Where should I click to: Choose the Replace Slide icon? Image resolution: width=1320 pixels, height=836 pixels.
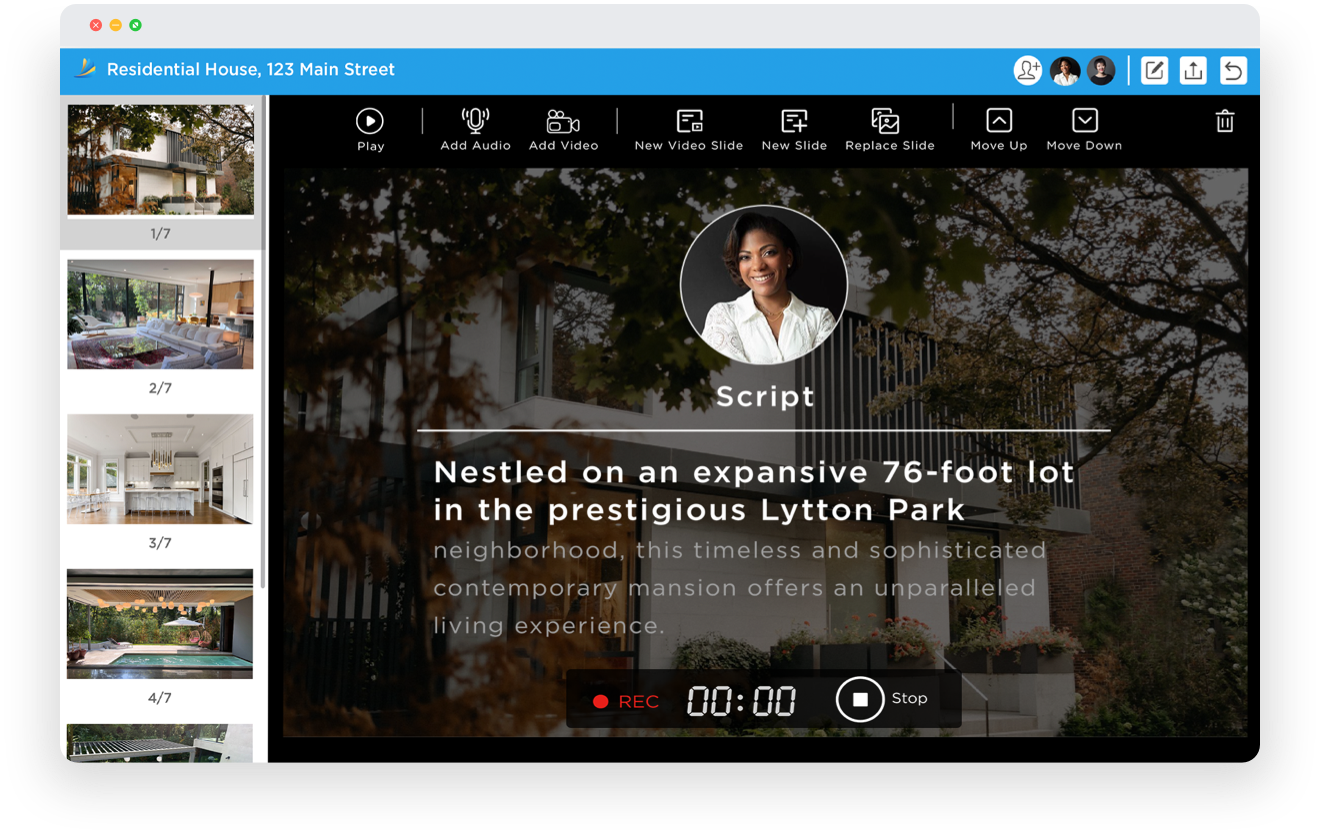click(x=889, y=130)
